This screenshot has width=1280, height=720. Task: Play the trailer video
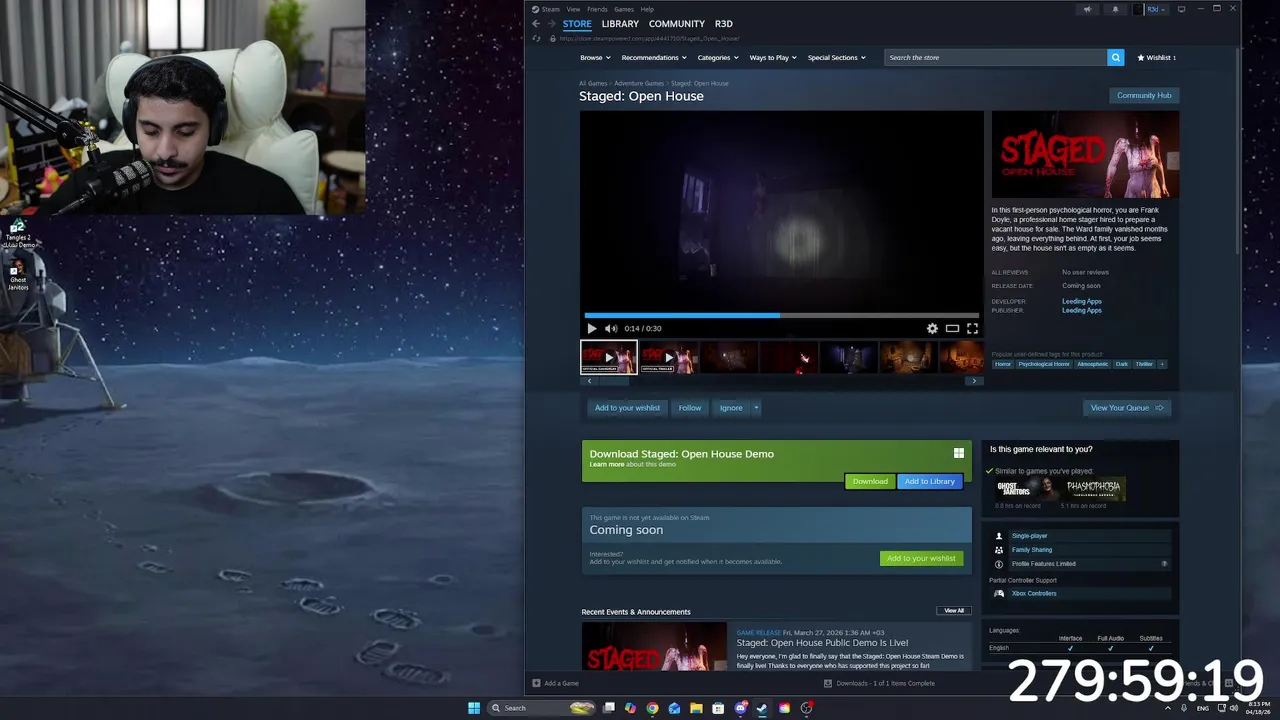(591, 328)
